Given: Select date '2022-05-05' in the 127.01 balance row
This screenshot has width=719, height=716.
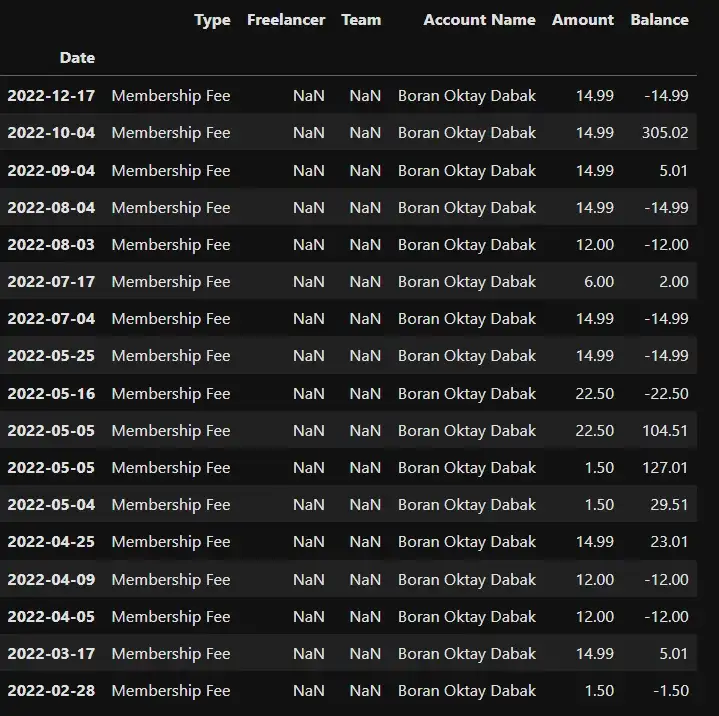Looking at the screenshot, I should [51, 467].
